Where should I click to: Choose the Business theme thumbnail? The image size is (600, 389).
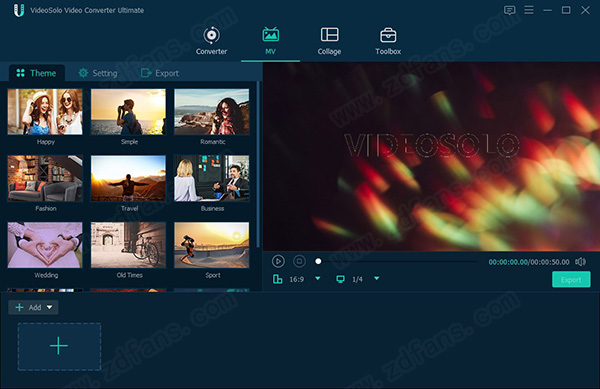coord(212,178)
